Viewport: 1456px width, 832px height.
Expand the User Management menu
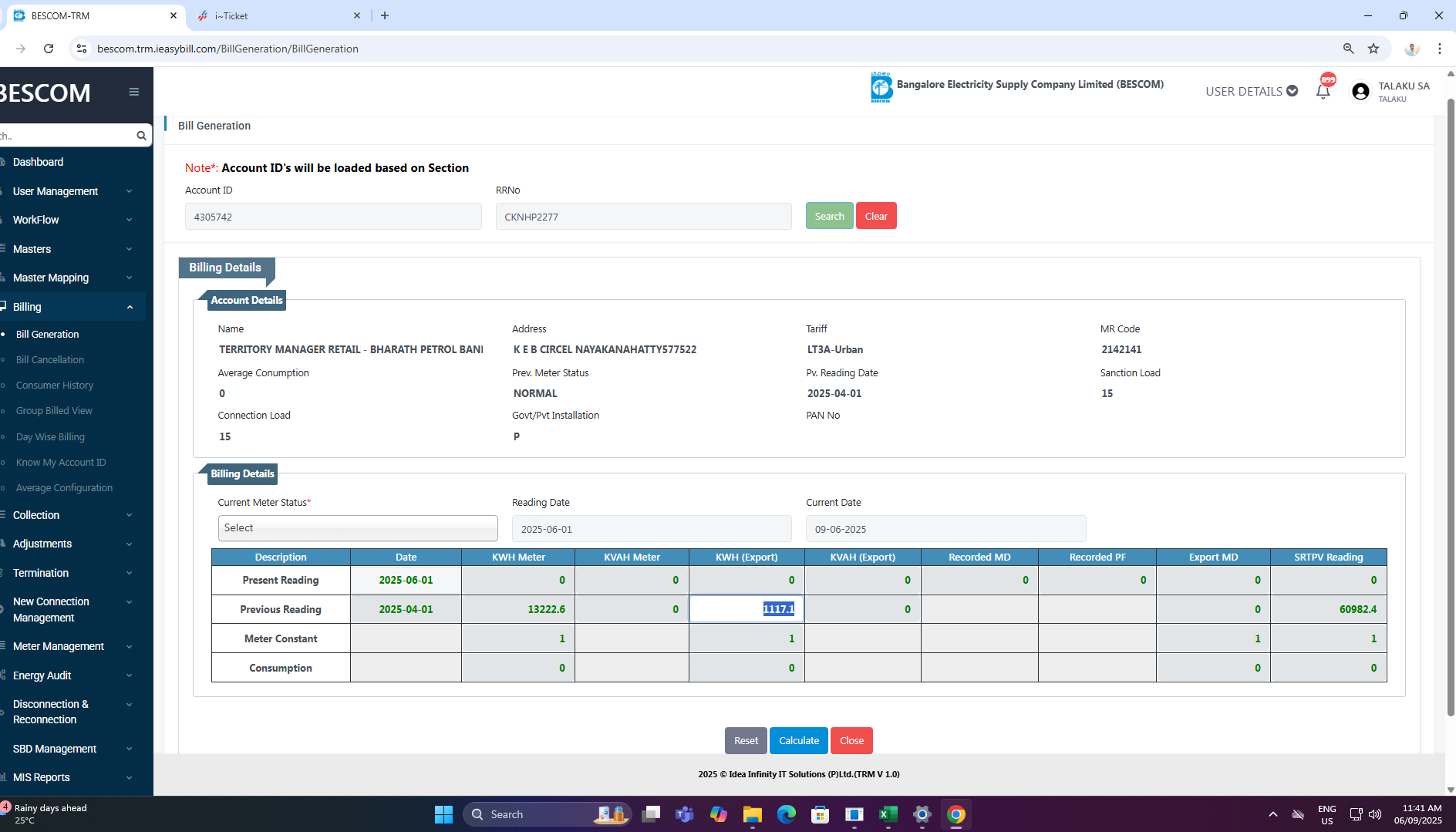click(72, 191)
